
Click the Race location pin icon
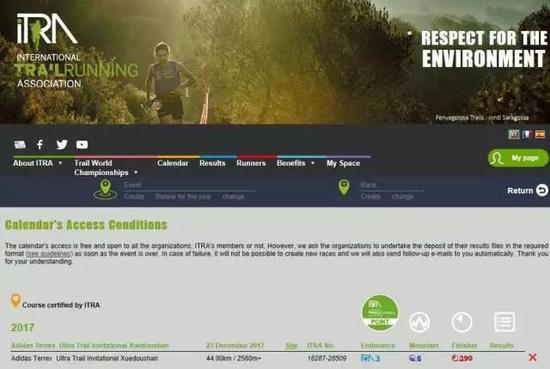[344, 187]
